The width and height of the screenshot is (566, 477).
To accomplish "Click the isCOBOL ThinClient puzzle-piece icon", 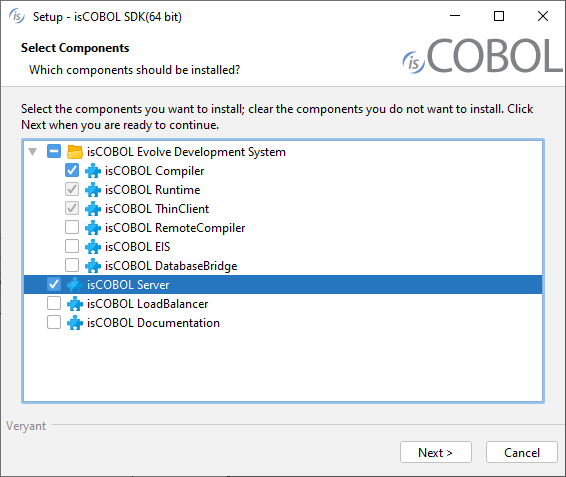I will point(93,209).
